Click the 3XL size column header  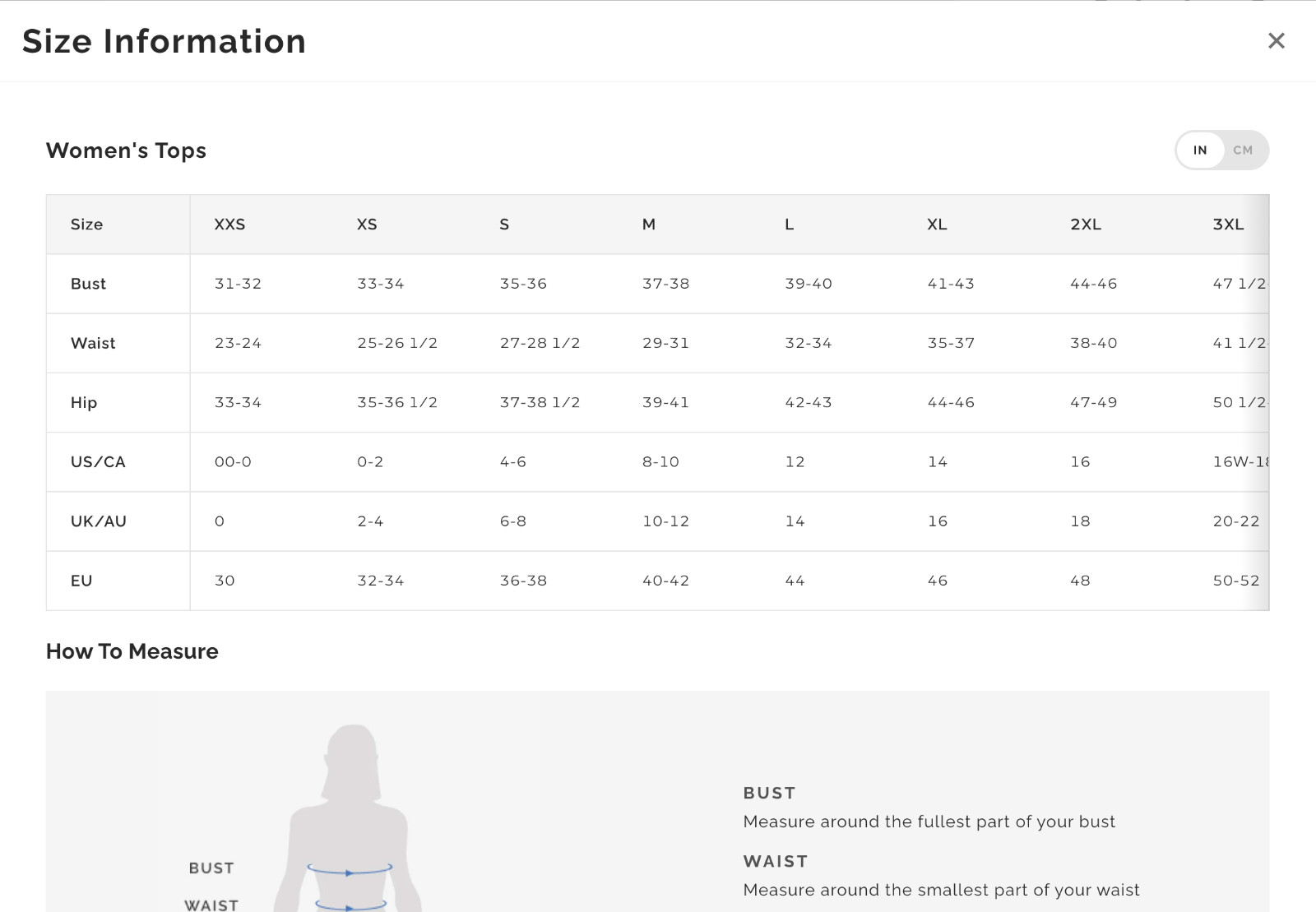(1228, 225)
